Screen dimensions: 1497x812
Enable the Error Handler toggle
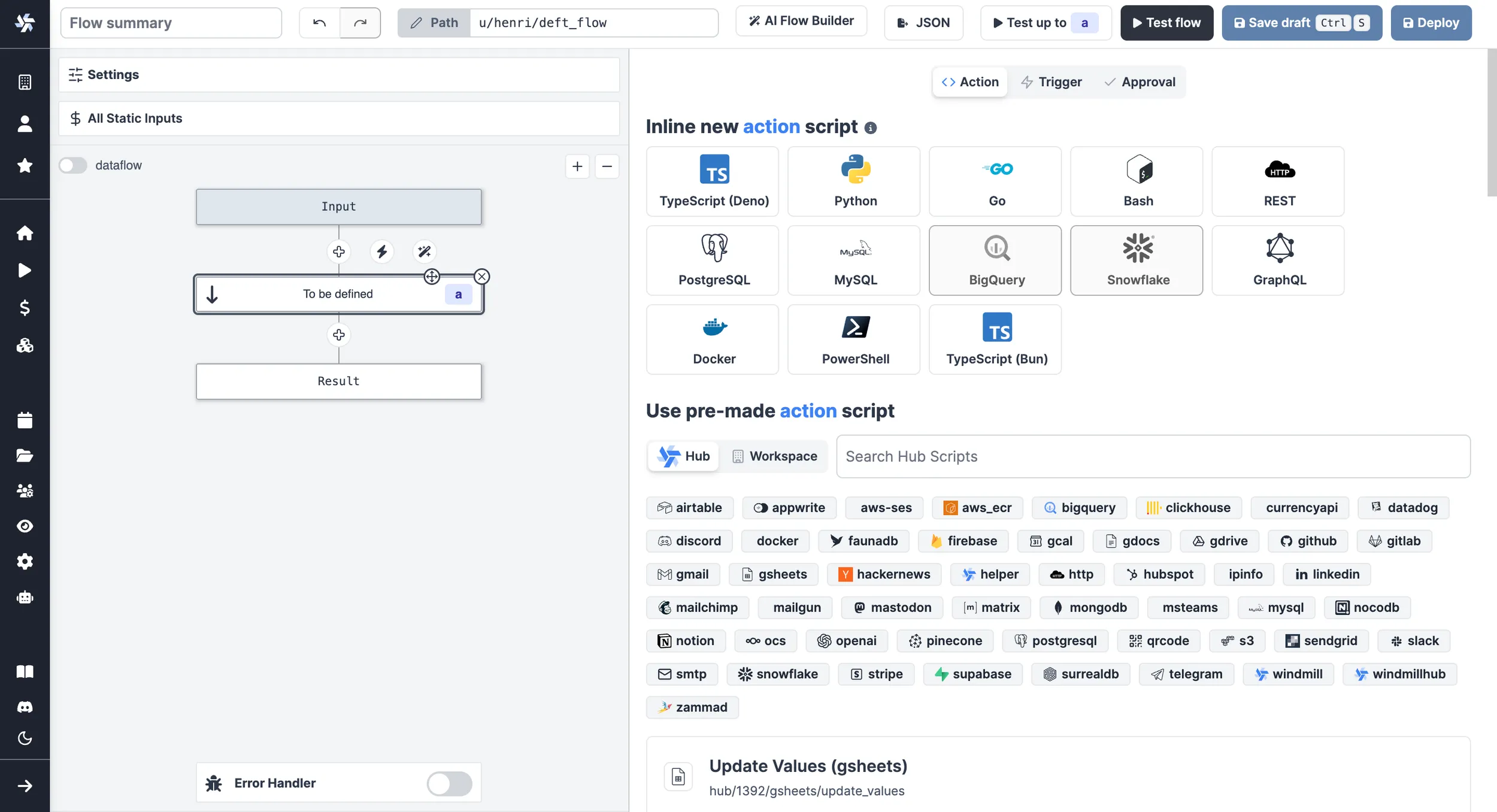coord(449,783)
